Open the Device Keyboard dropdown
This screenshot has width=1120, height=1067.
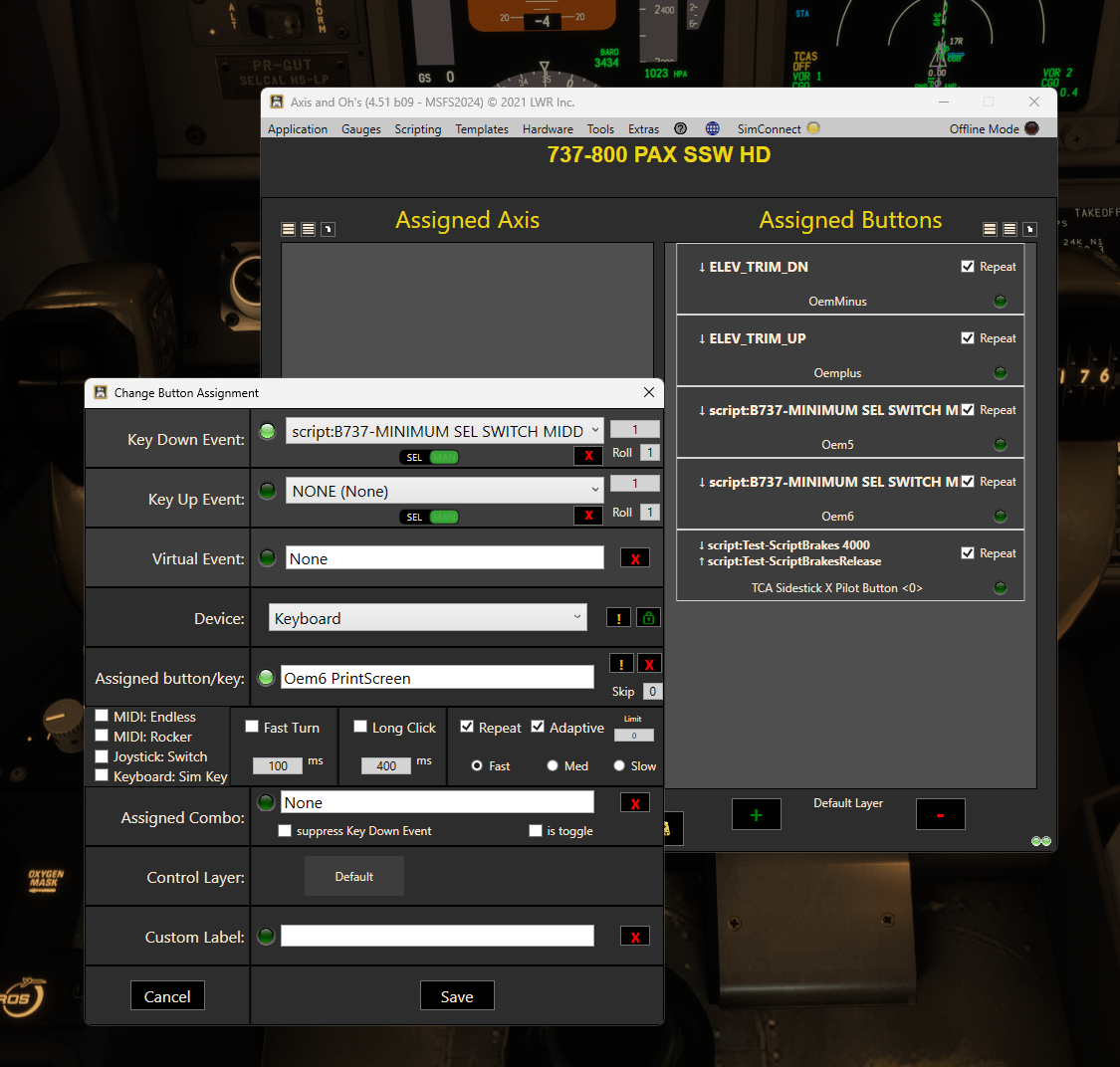coord(428,618)
